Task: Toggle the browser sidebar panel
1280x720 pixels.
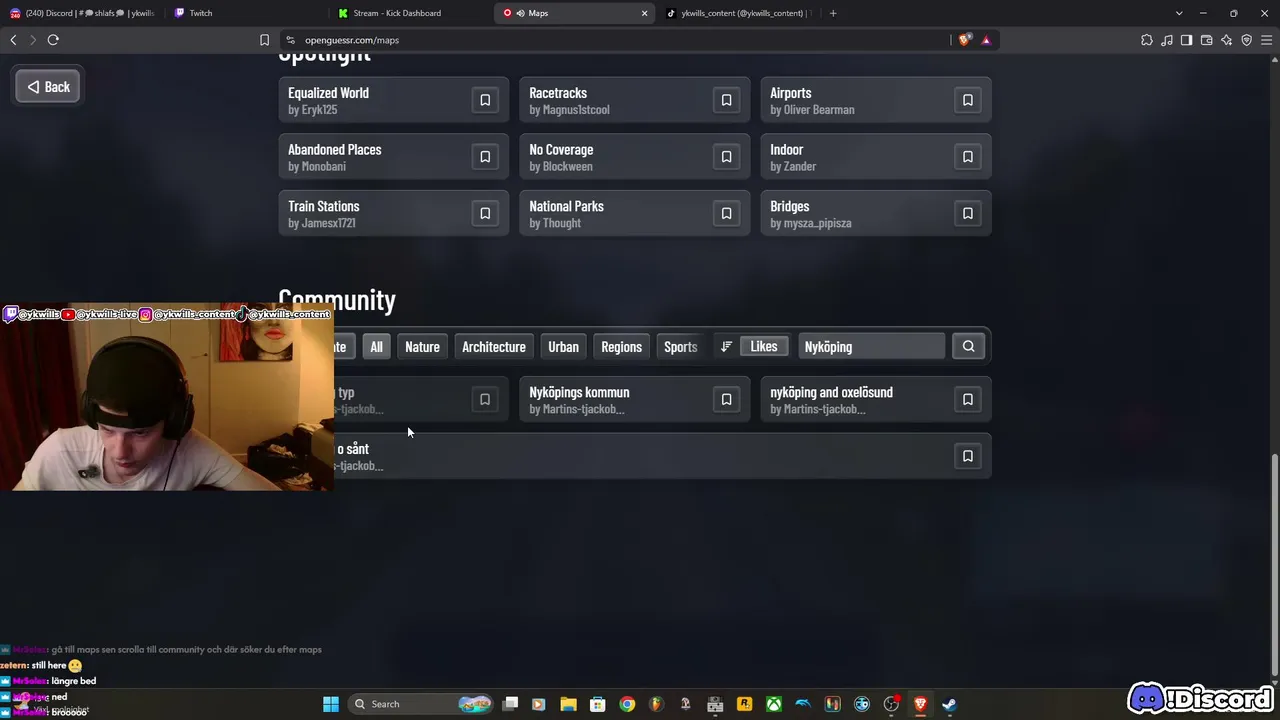Action: pyautogui.click(x=1186, y=40)
